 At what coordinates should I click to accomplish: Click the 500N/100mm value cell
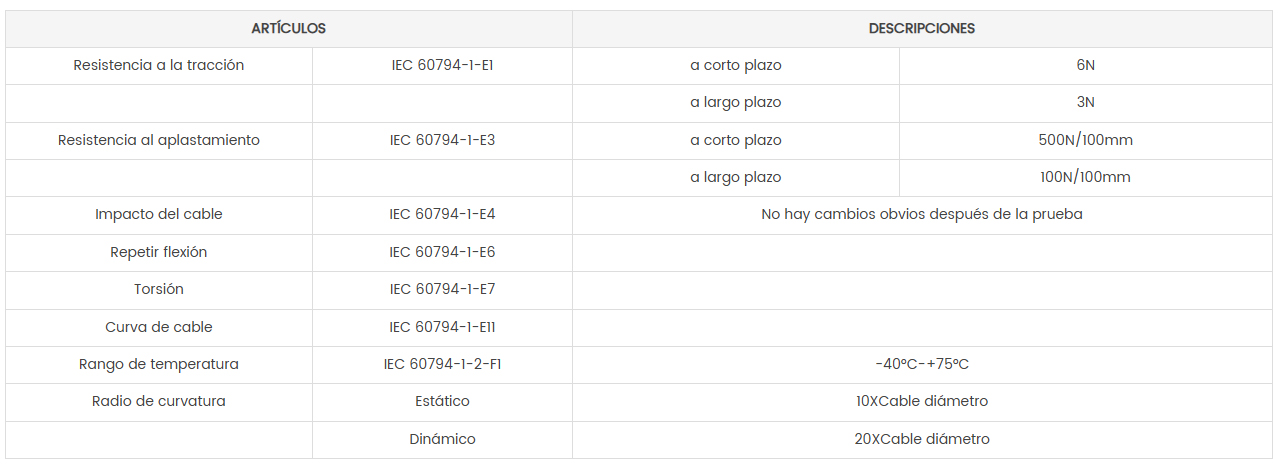click(1085, 140)
